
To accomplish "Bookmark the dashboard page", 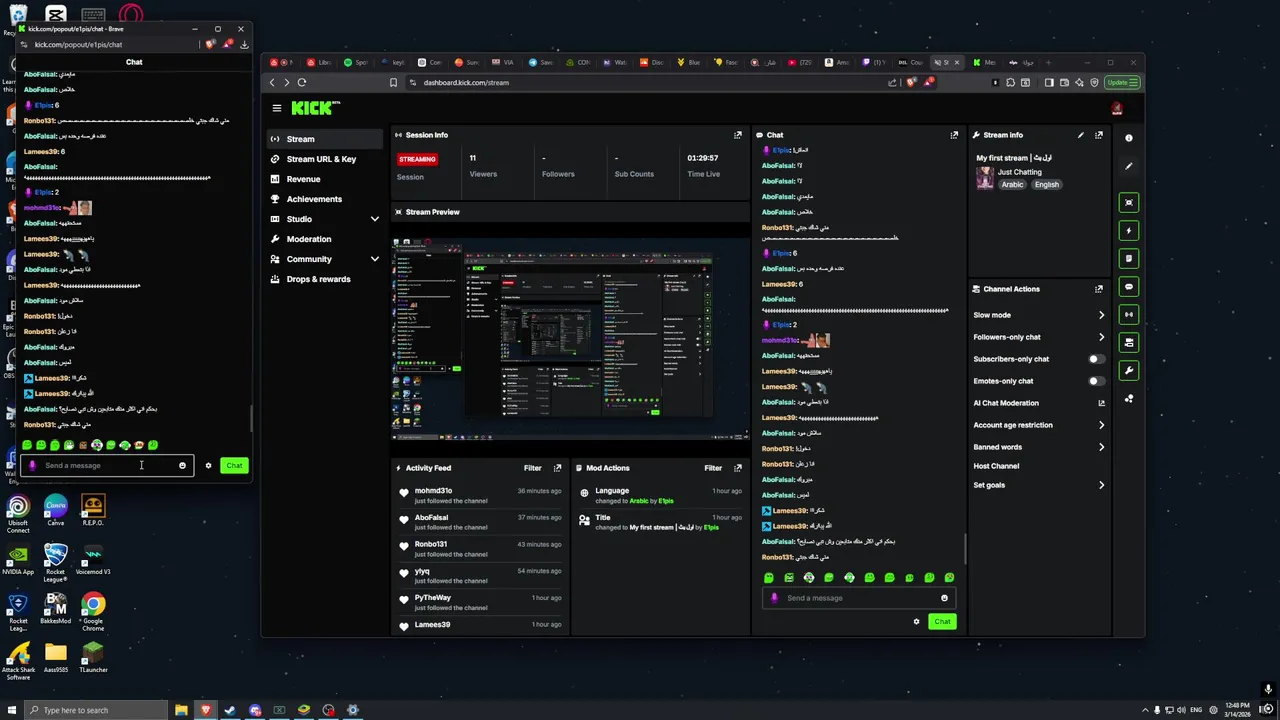I will 393,83.
